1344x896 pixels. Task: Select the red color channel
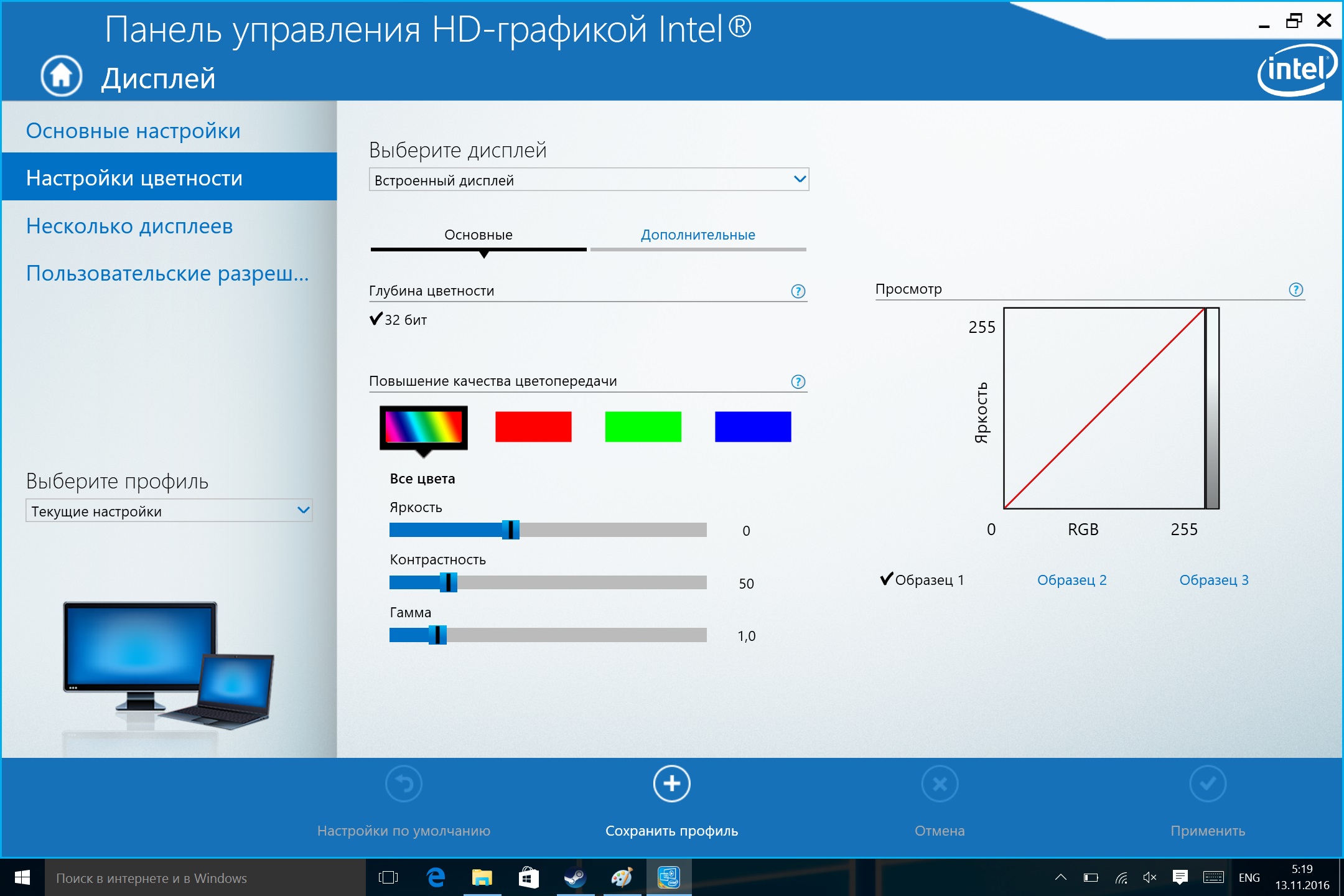(533, 427)
